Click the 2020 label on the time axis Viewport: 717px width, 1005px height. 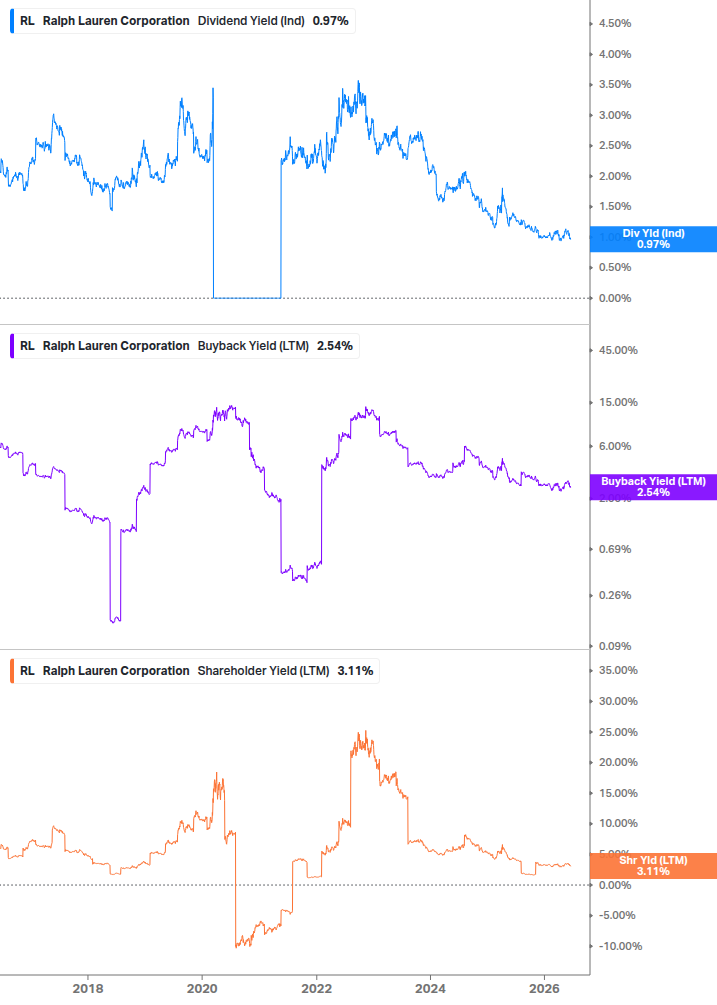(x=202, y=988)
